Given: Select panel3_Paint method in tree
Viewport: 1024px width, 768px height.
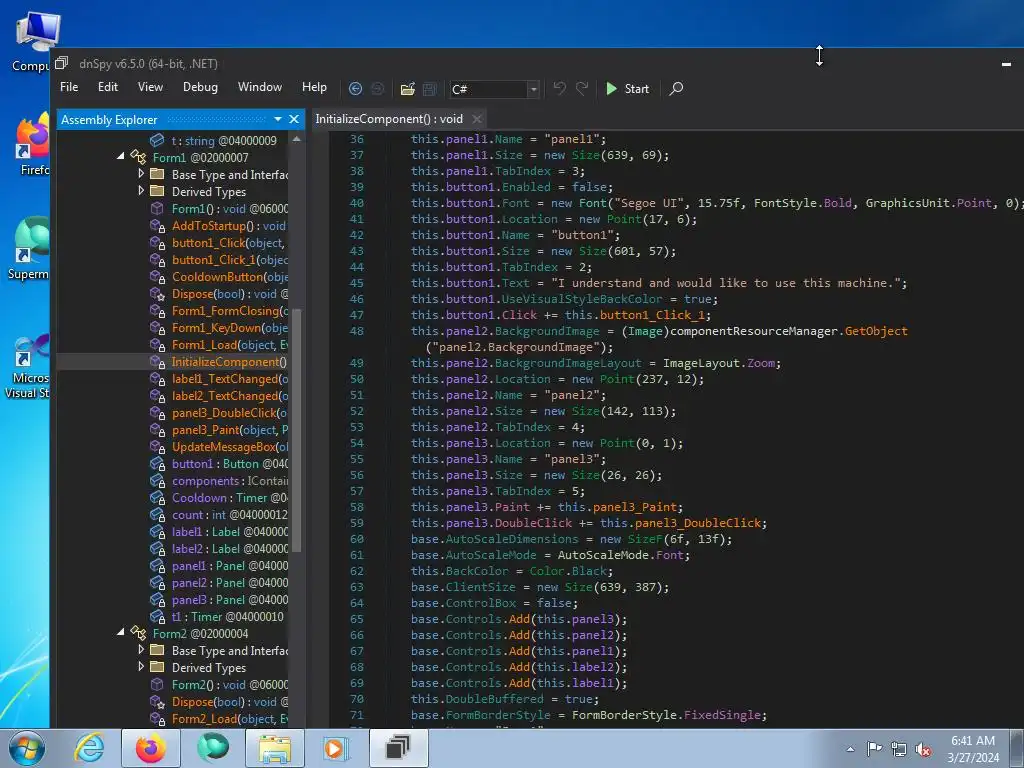Looking at the screenshot, I should coord(229,430).
